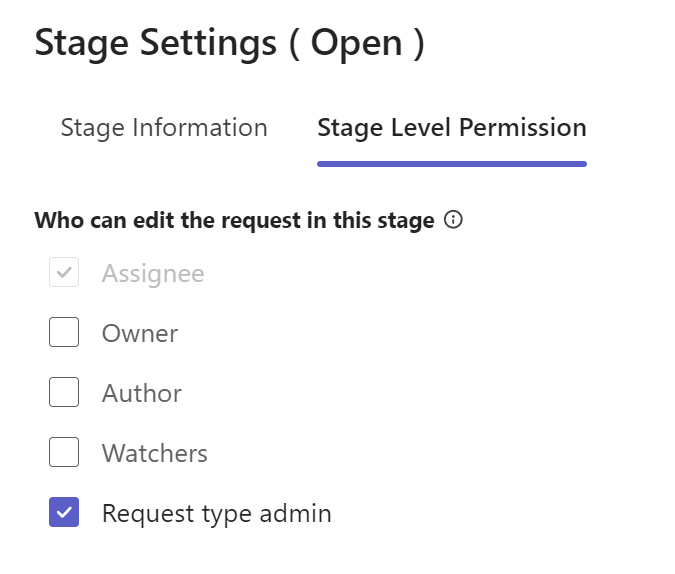Switch to the Stage Information tab

click(164, 127)
